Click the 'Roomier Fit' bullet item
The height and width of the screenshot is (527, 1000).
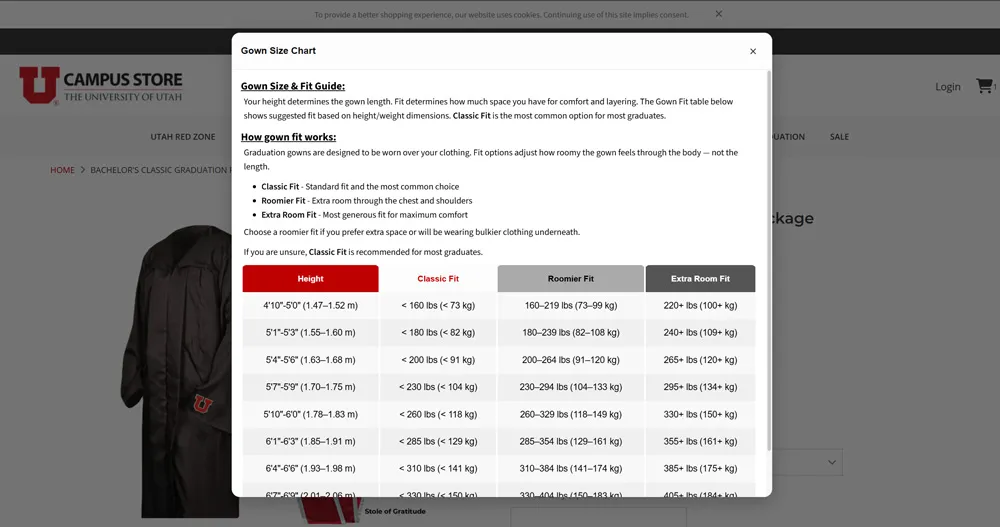pyautogui.click(x=367, y=201)
